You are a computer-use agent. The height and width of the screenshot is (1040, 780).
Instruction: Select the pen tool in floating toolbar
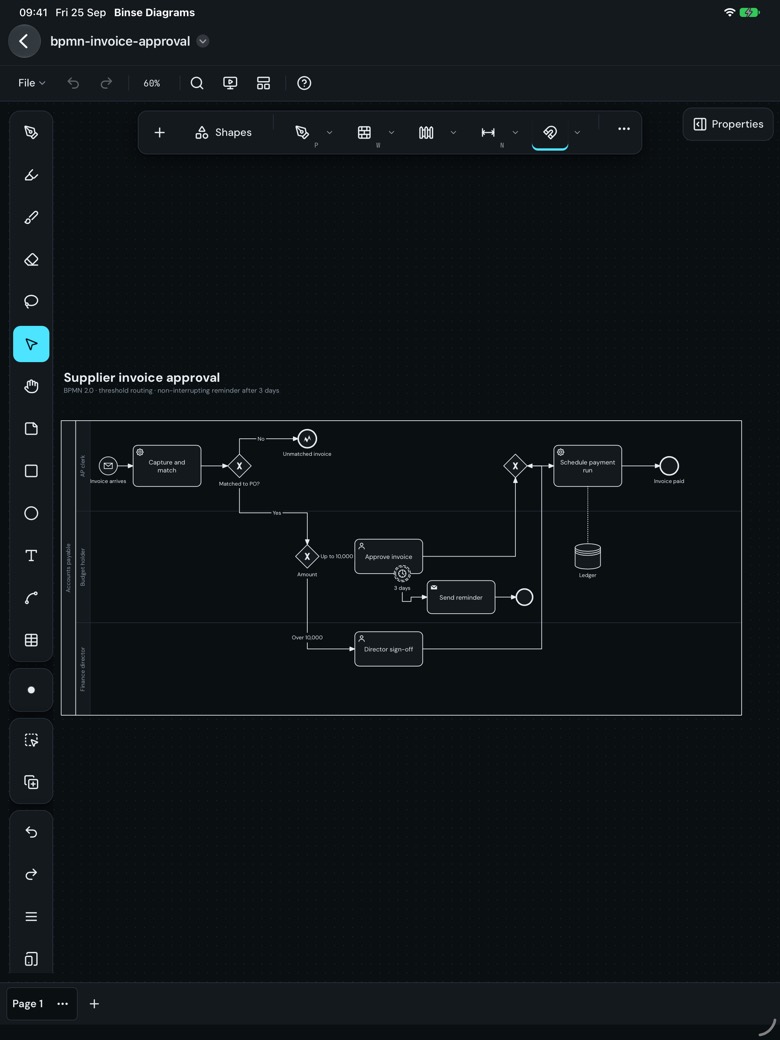point(302,133)
